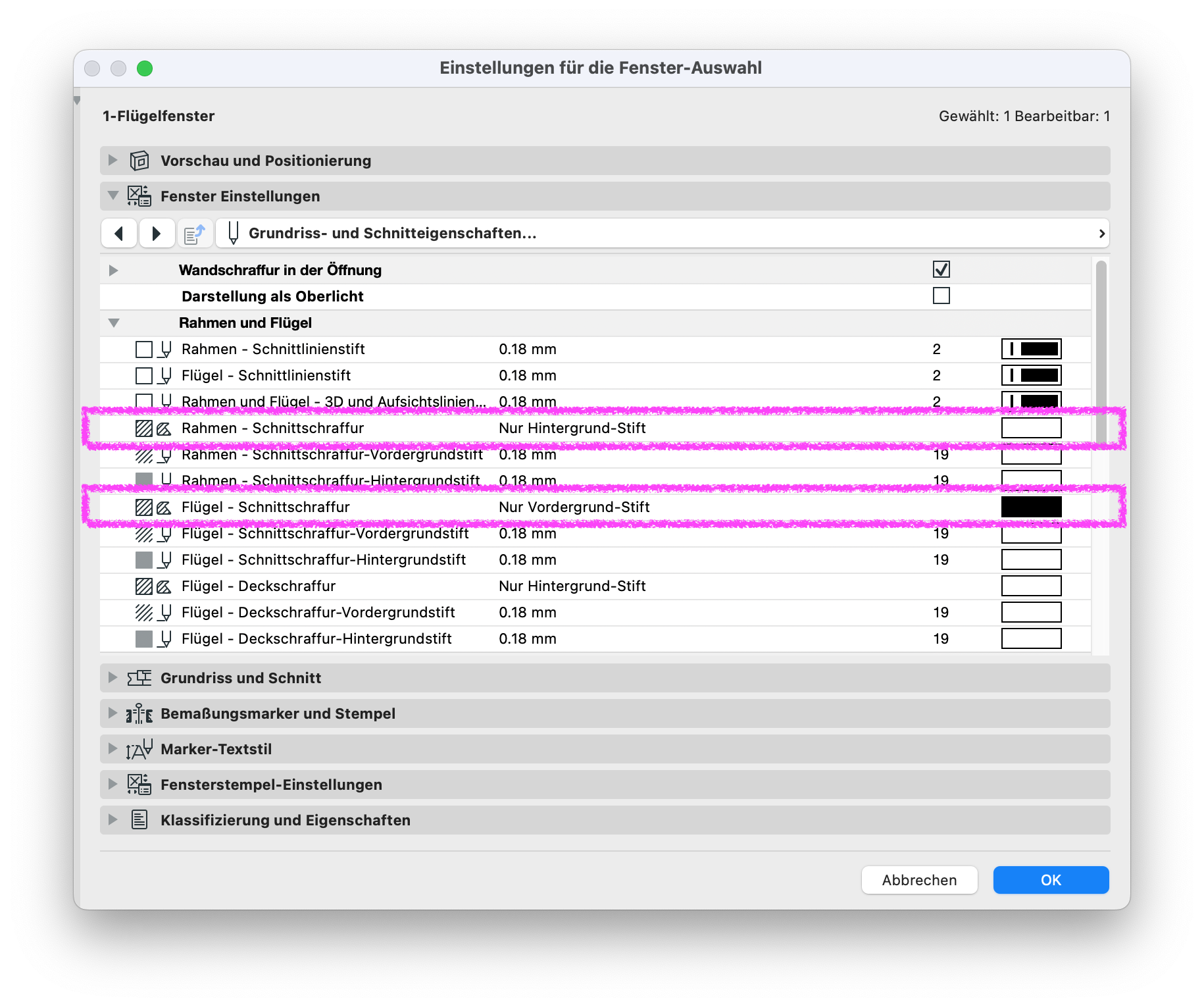Uncheck Wandschraffur in der Öffnung checkbox
The height and width of the screenshot is (1007, 1204).
pos(941,269)
